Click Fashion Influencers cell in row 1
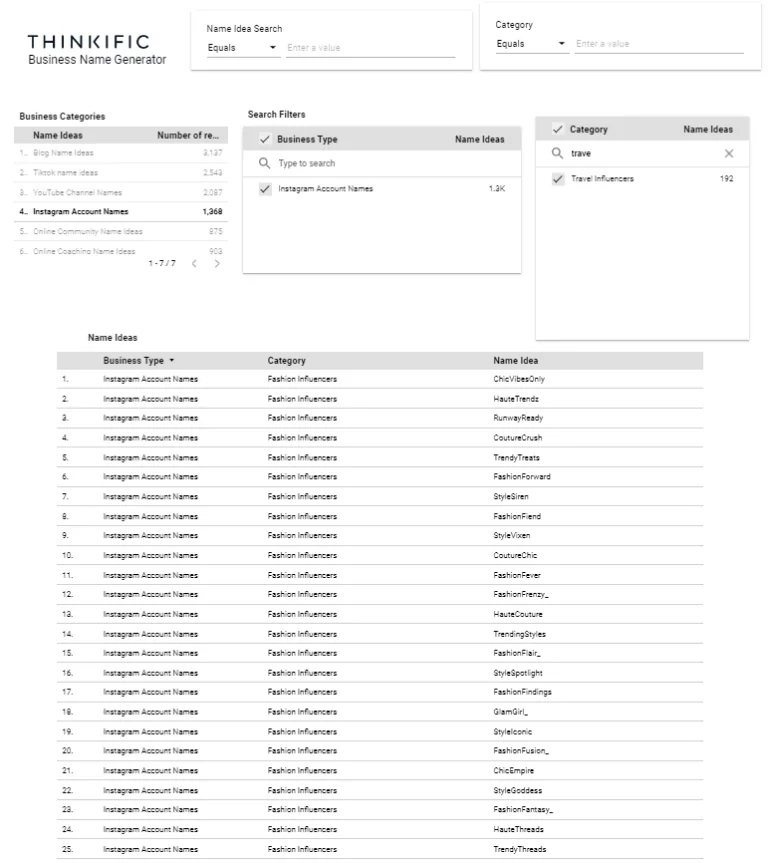Viewport: 768px width, 863px height. click(x=302, y=379)
